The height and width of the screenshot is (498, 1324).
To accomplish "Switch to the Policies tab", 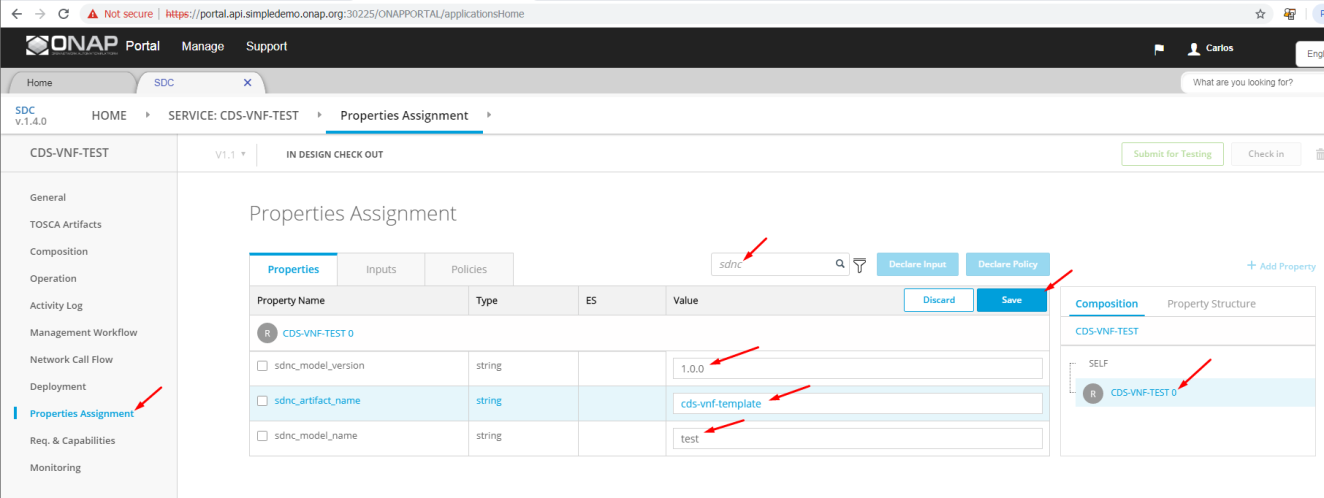I will click(469, 269).
